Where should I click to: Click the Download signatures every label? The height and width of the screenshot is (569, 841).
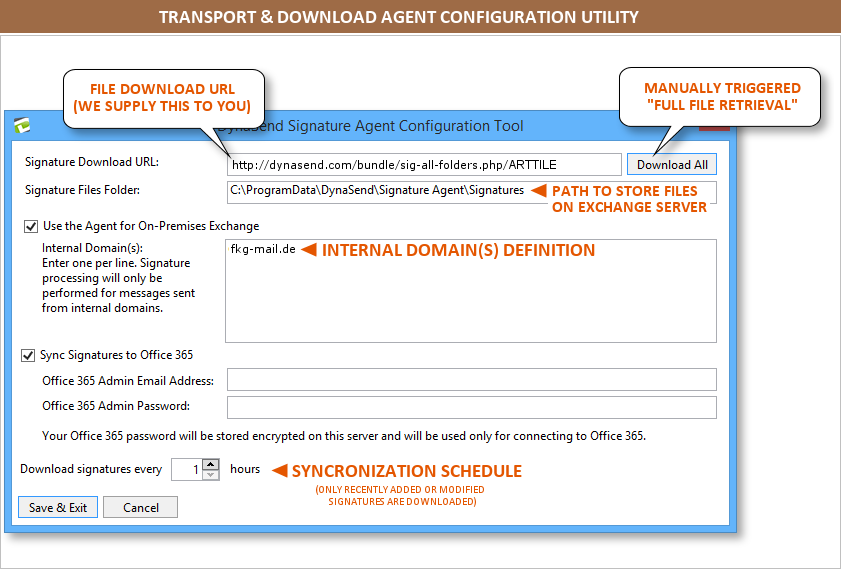pos(91,469)
